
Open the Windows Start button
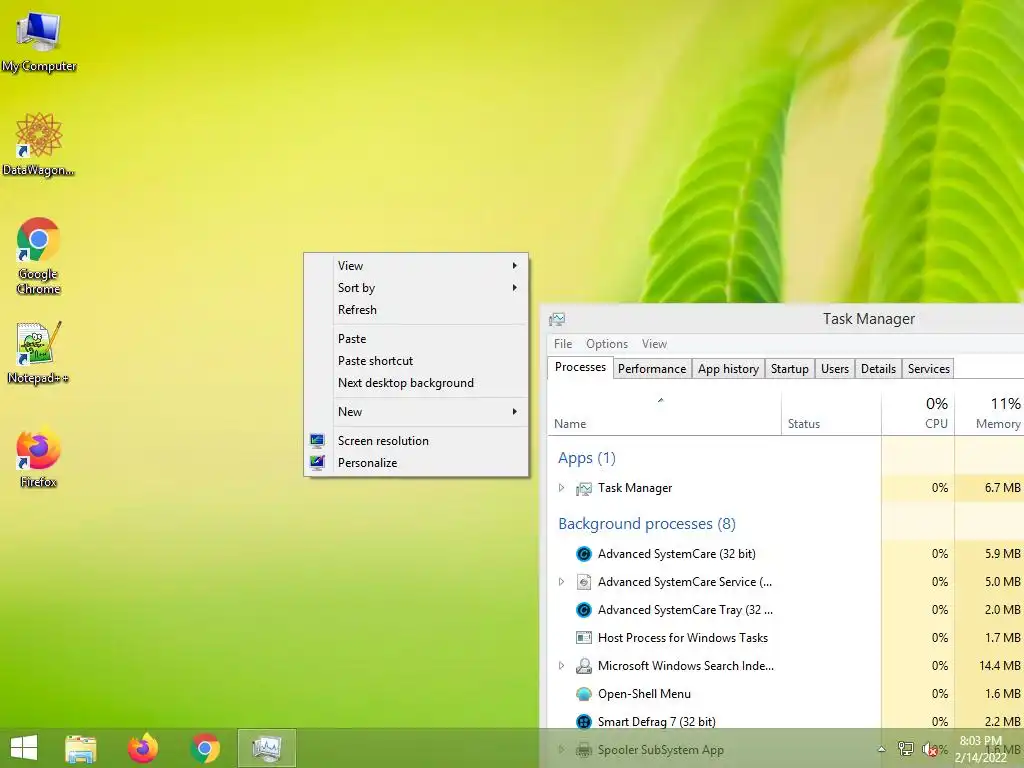point(24,748)
